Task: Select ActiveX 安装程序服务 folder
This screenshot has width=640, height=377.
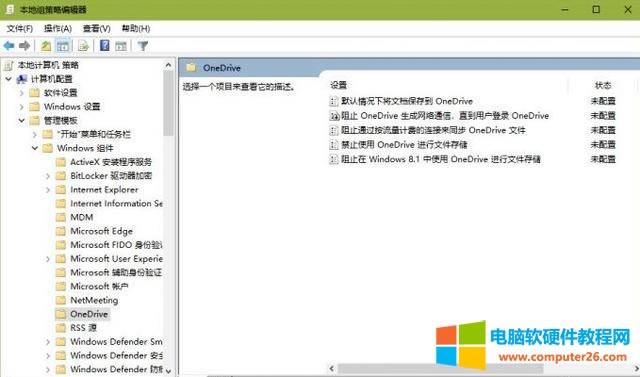Action: 111,162
